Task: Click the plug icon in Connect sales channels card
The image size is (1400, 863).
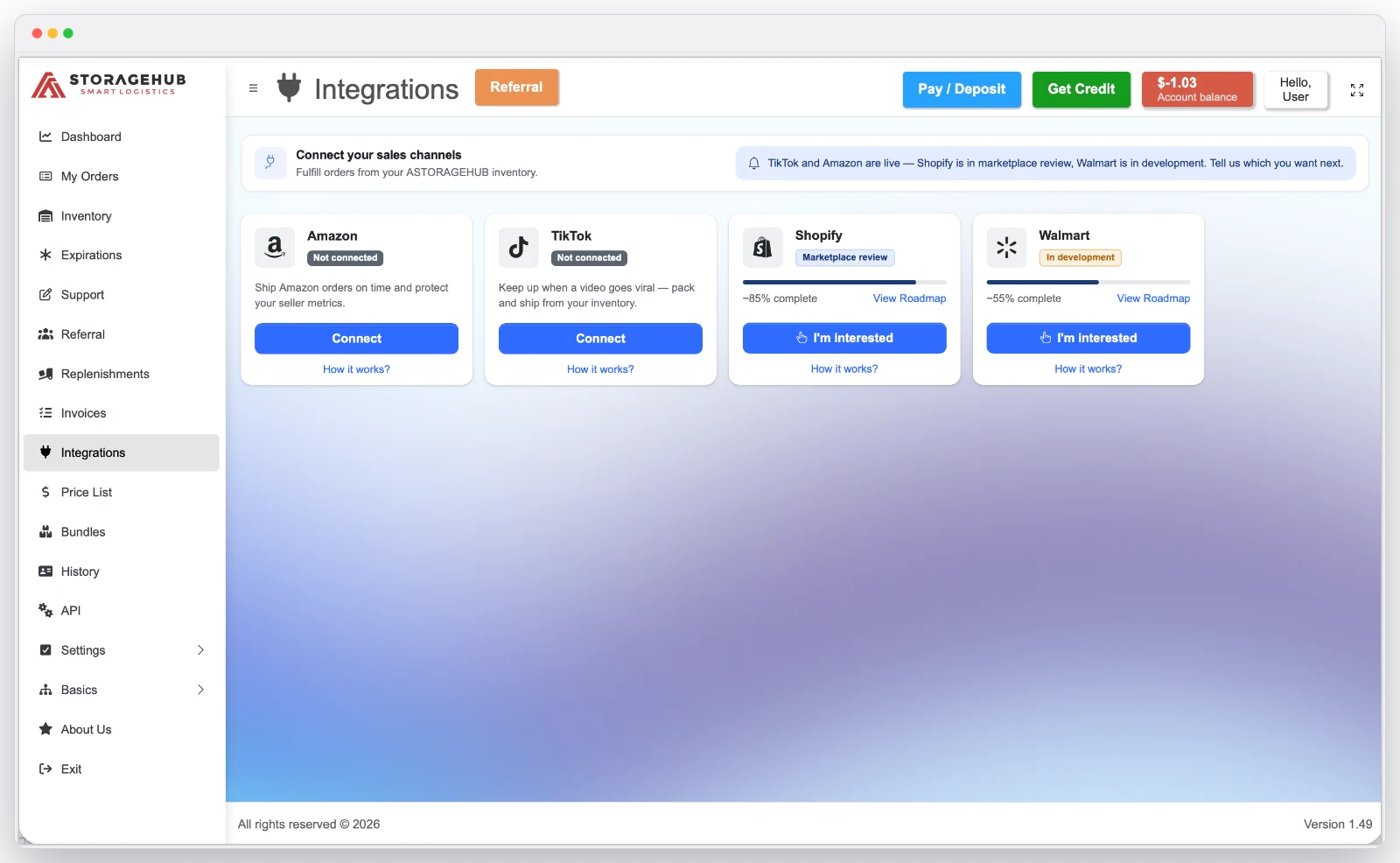Action: [x=270, y=163]
